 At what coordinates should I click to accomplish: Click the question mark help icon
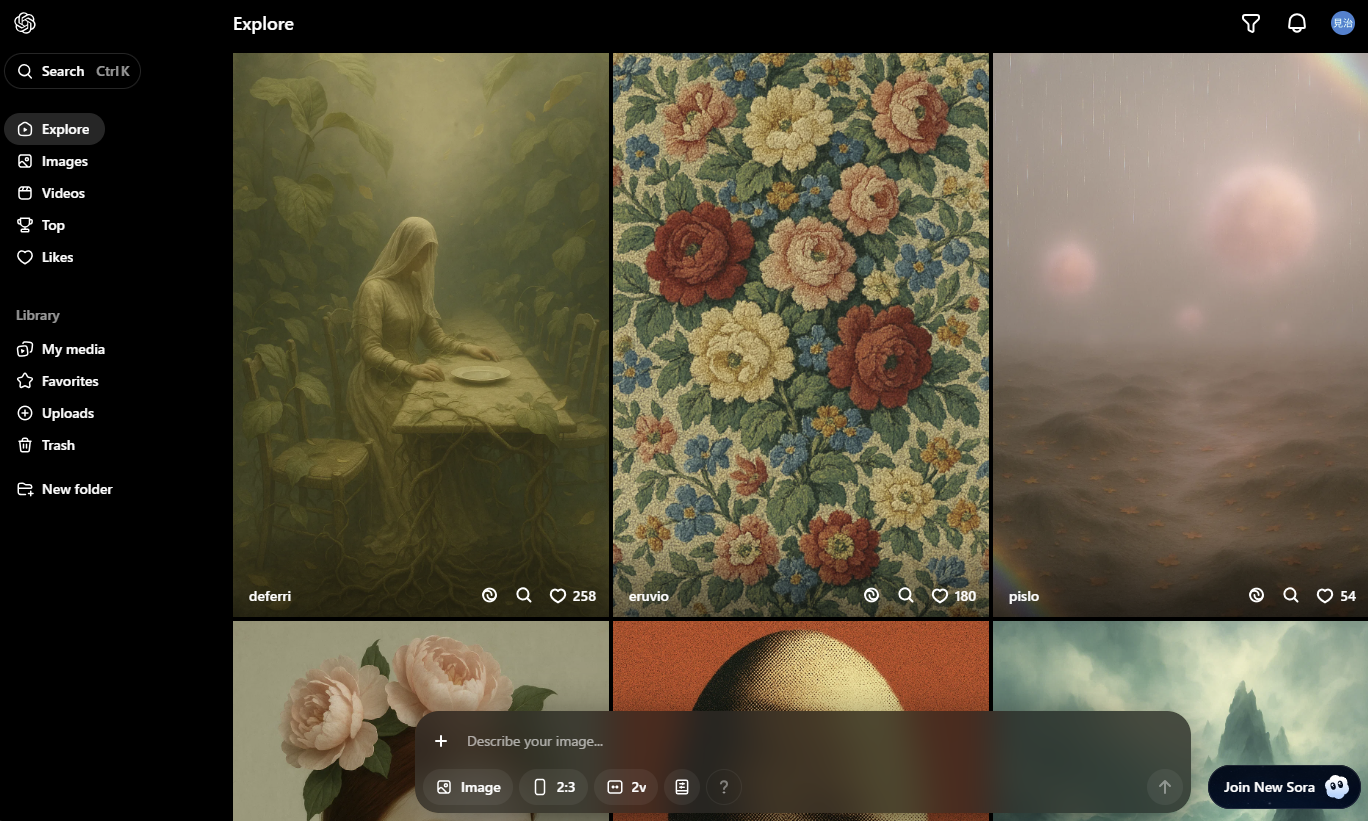point(724,787)
